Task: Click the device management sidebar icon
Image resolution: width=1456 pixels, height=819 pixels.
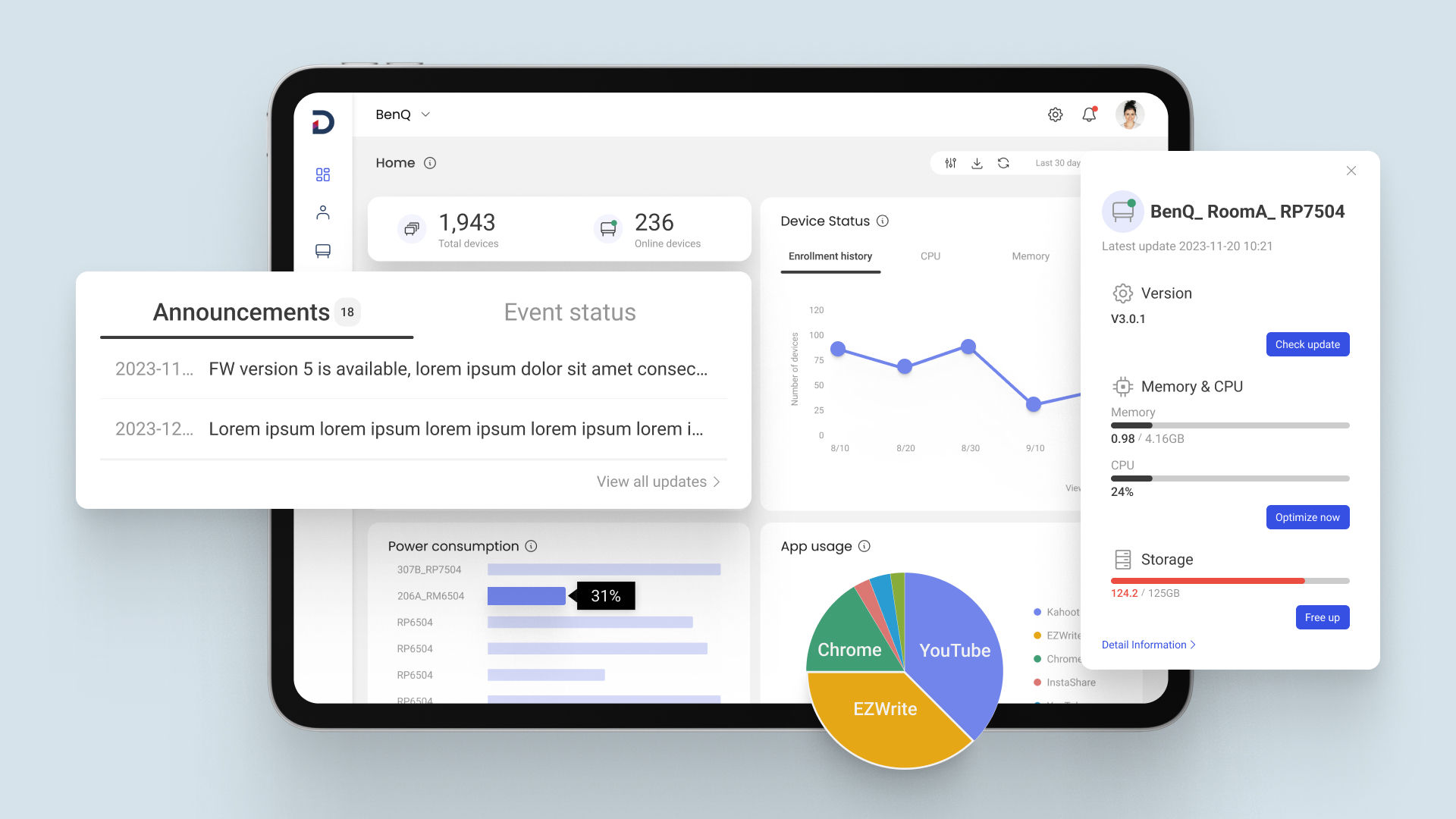Action: point(323,251)
